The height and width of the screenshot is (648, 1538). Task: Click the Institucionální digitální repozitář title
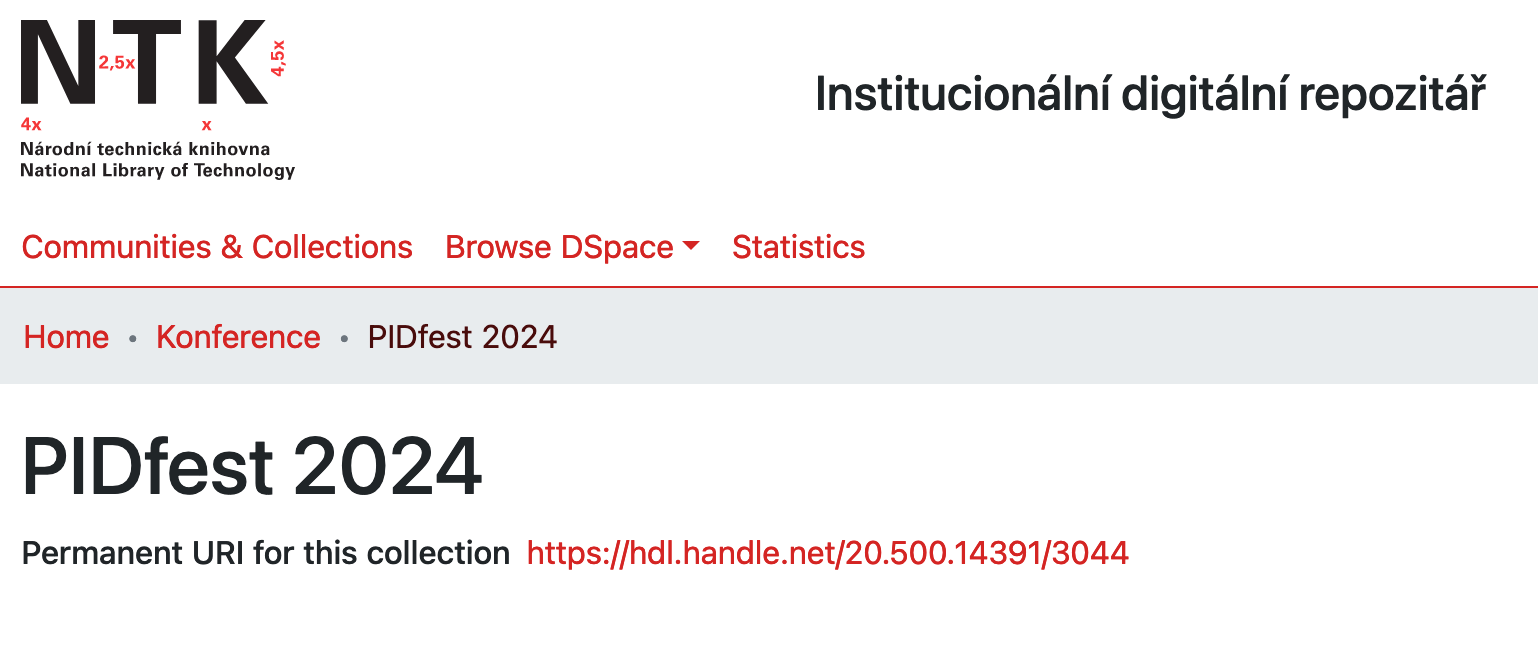[1150, 95]
